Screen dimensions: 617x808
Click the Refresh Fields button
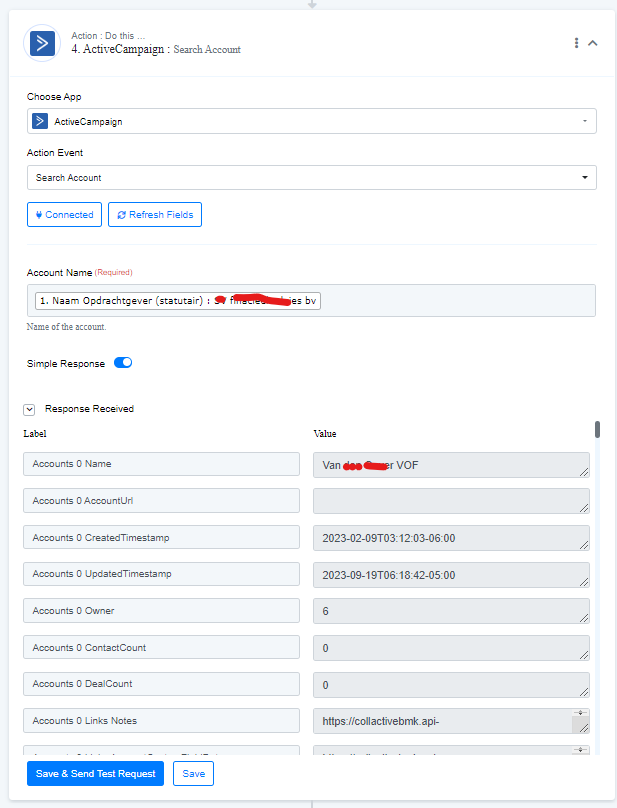pyautogui.click(x=155, y=214)
